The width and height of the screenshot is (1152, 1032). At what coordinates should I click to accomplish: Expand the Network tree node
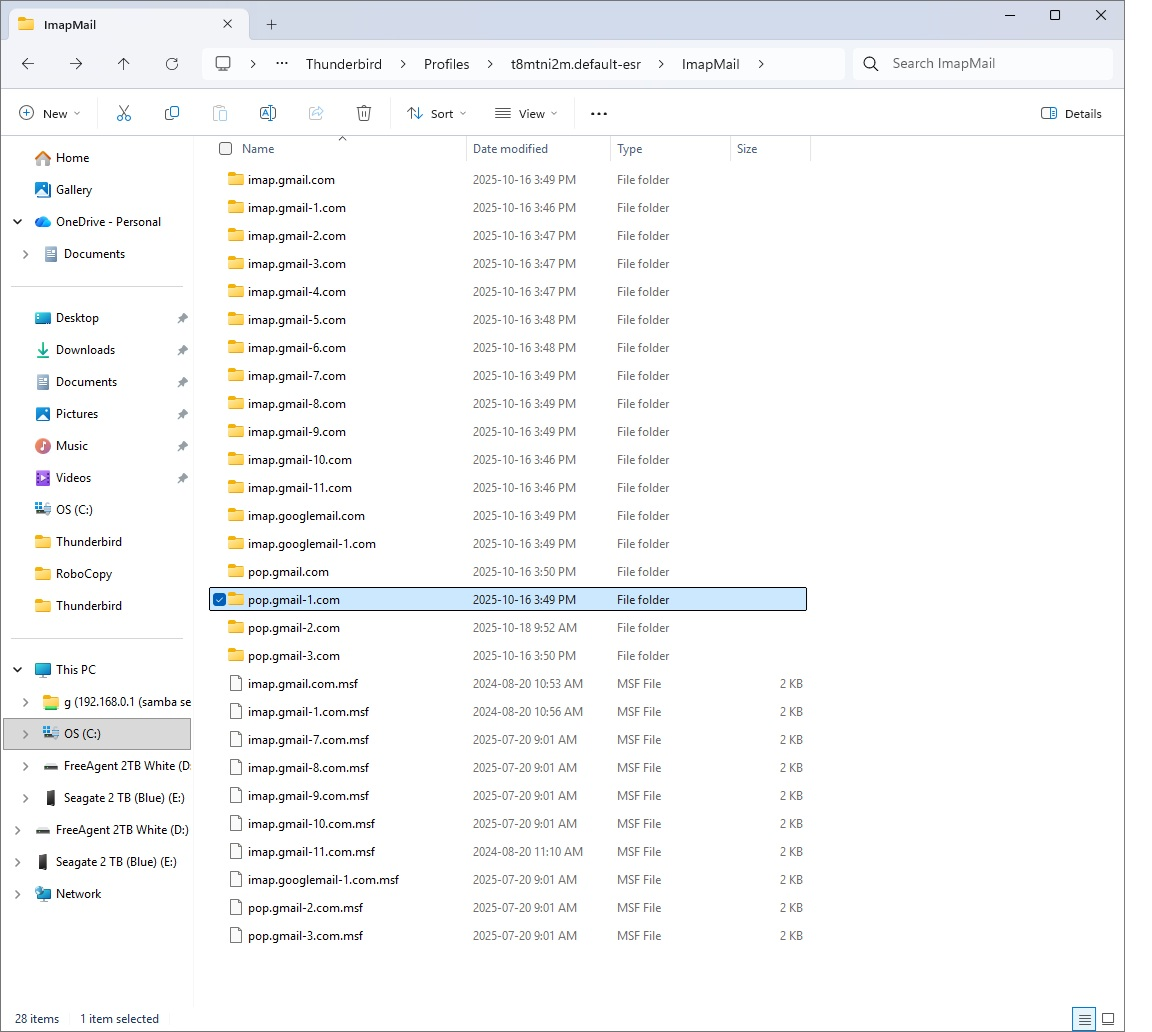click(x=18, y=894)
